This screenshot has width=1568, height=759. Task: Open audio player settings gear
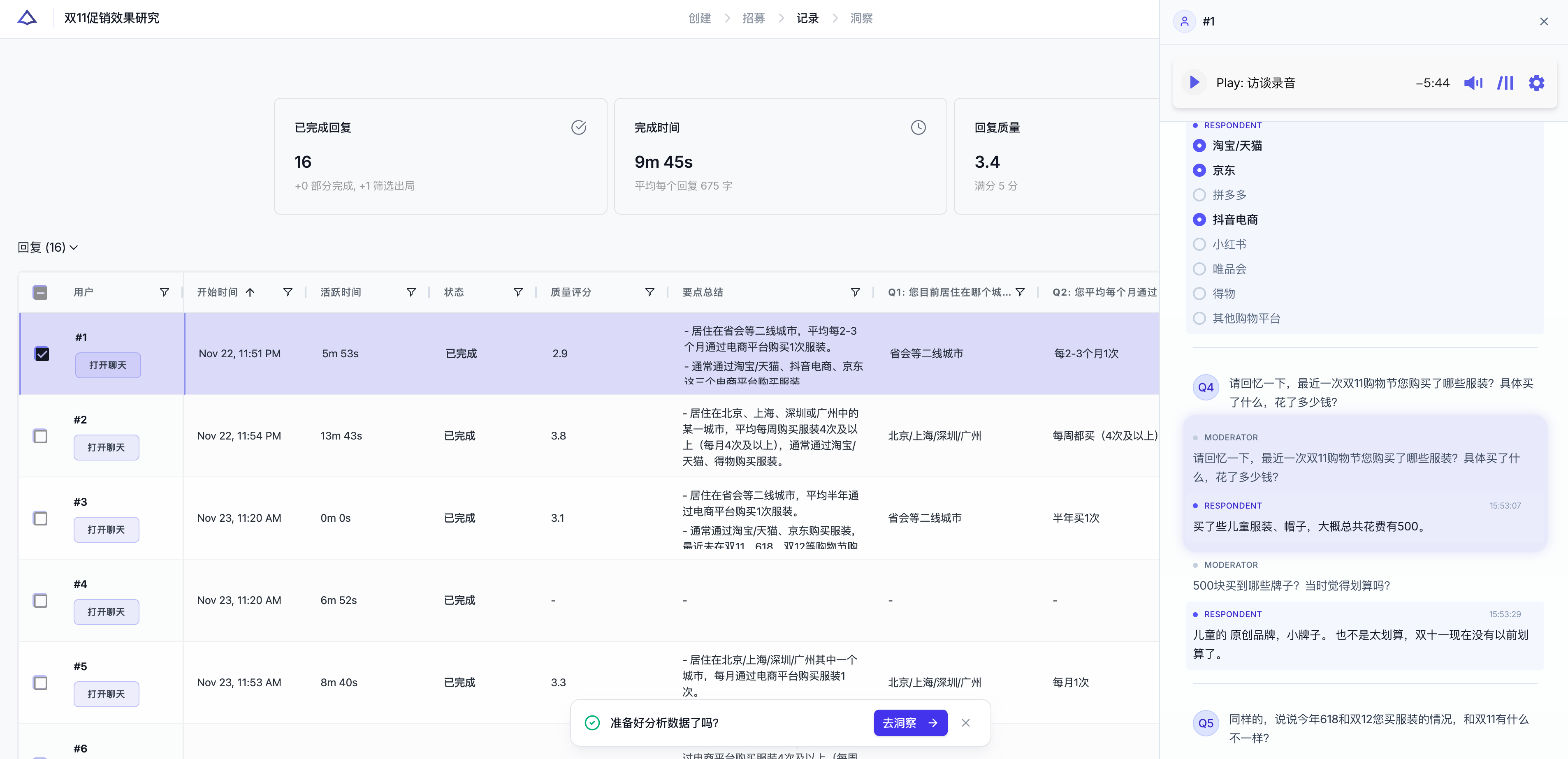pyautogui.click(x=1536, y=83)
